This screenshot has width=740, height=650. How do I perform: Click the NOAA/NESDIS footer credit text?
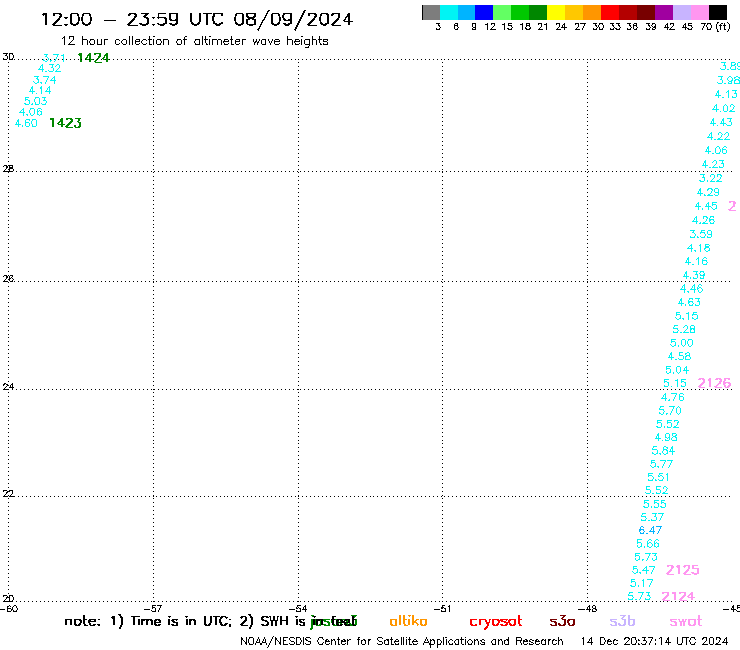coord(402,641)
